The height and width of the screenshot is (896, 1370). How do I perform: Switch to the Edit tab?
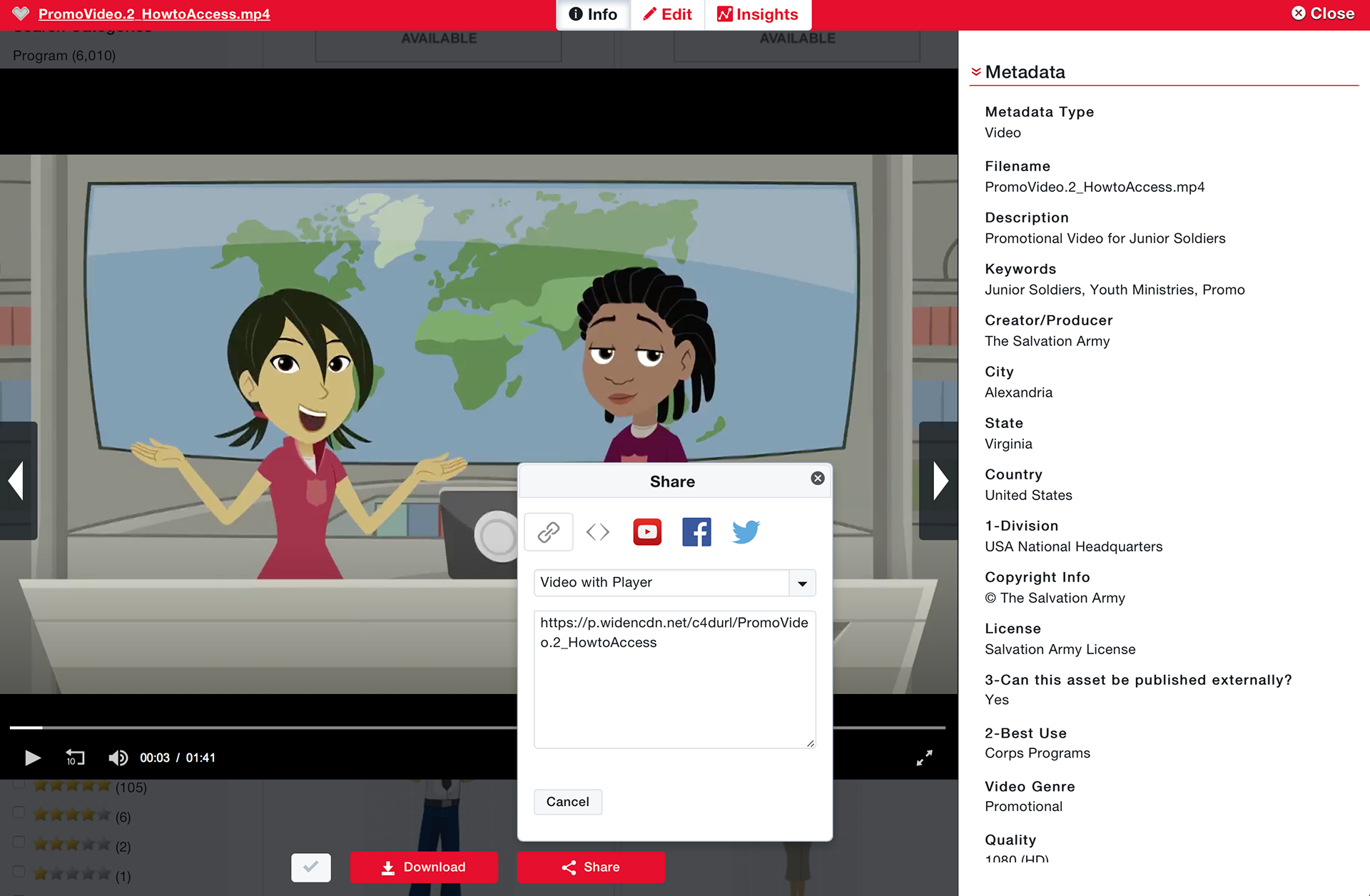[x=668, y=15]
